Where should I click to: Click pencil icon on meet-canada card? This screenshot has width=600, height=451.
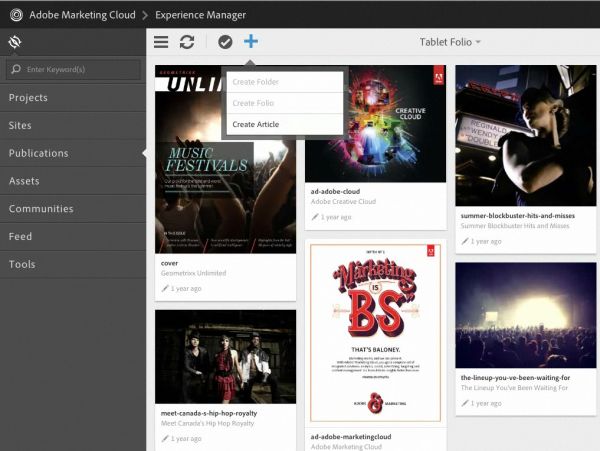tap(165, 438)
